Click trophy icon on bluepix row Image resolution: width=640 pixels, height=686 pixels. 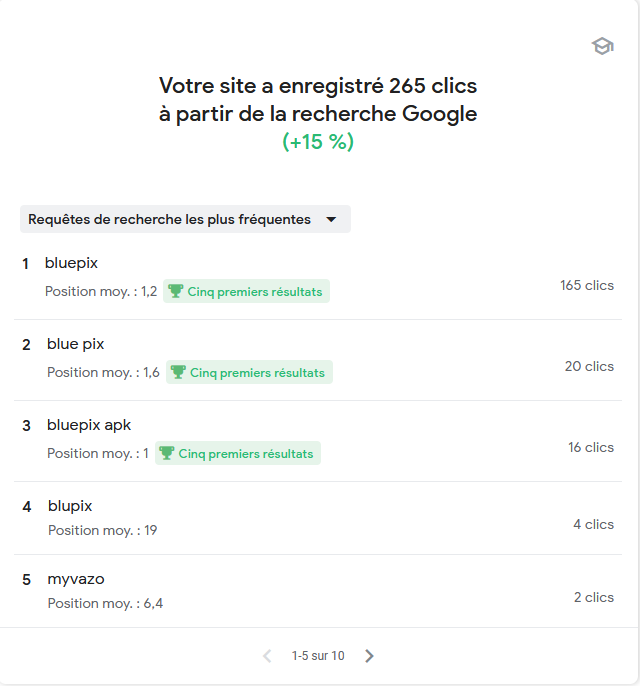pyautogui.click(x=176, y=292)
